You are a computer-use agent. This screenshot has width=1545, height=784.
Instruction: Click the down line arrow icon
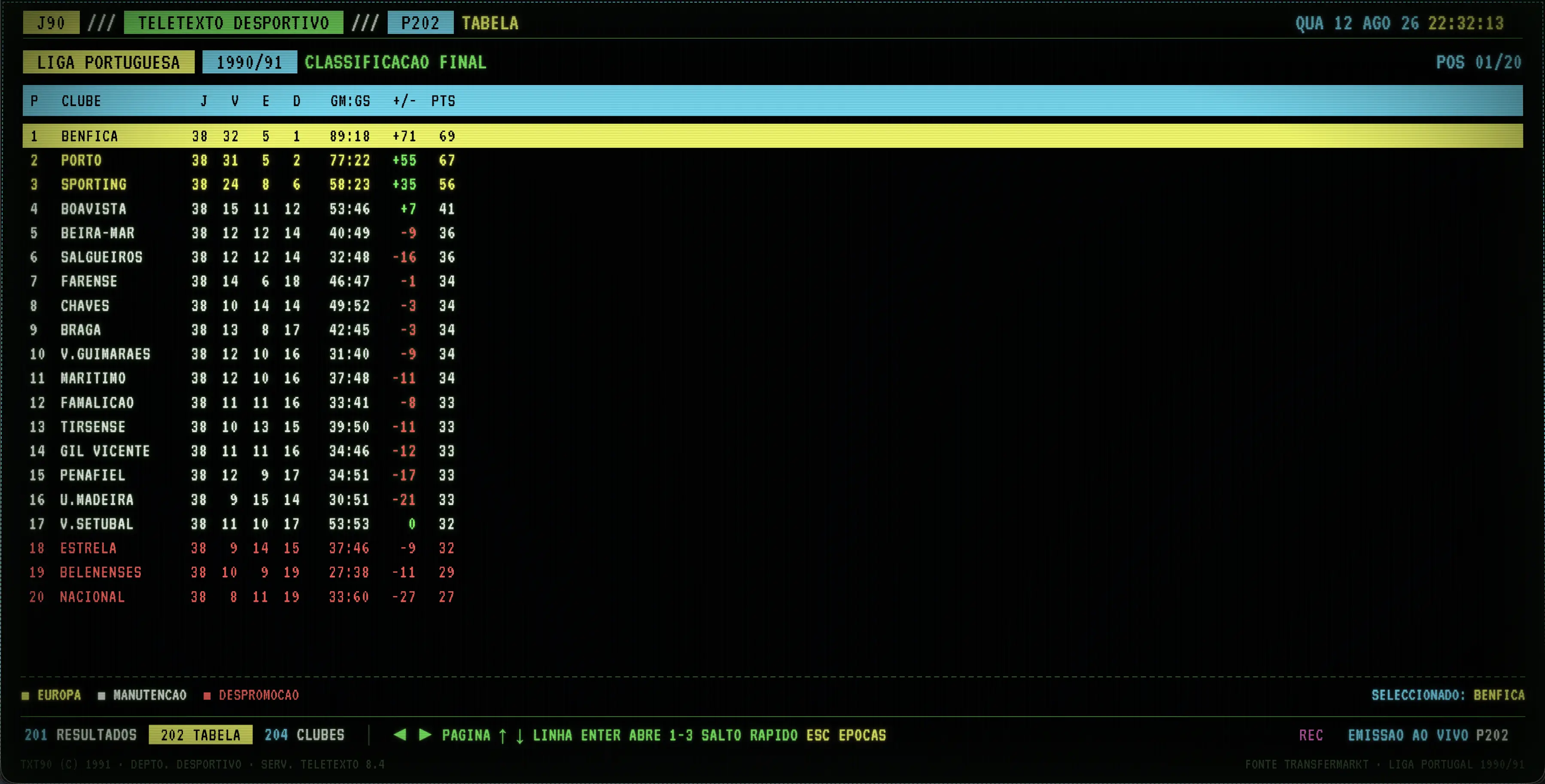520,735
